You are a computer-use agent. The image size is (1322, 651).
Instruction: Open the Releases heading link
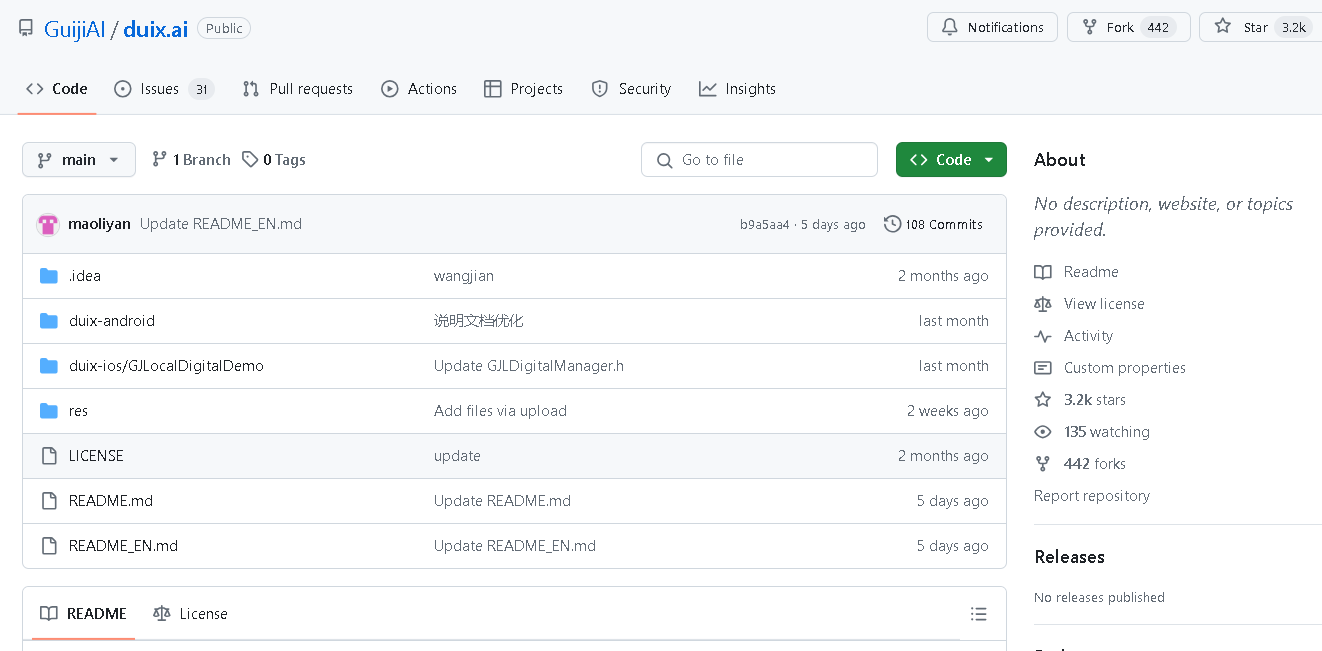tap(1069, 557)
